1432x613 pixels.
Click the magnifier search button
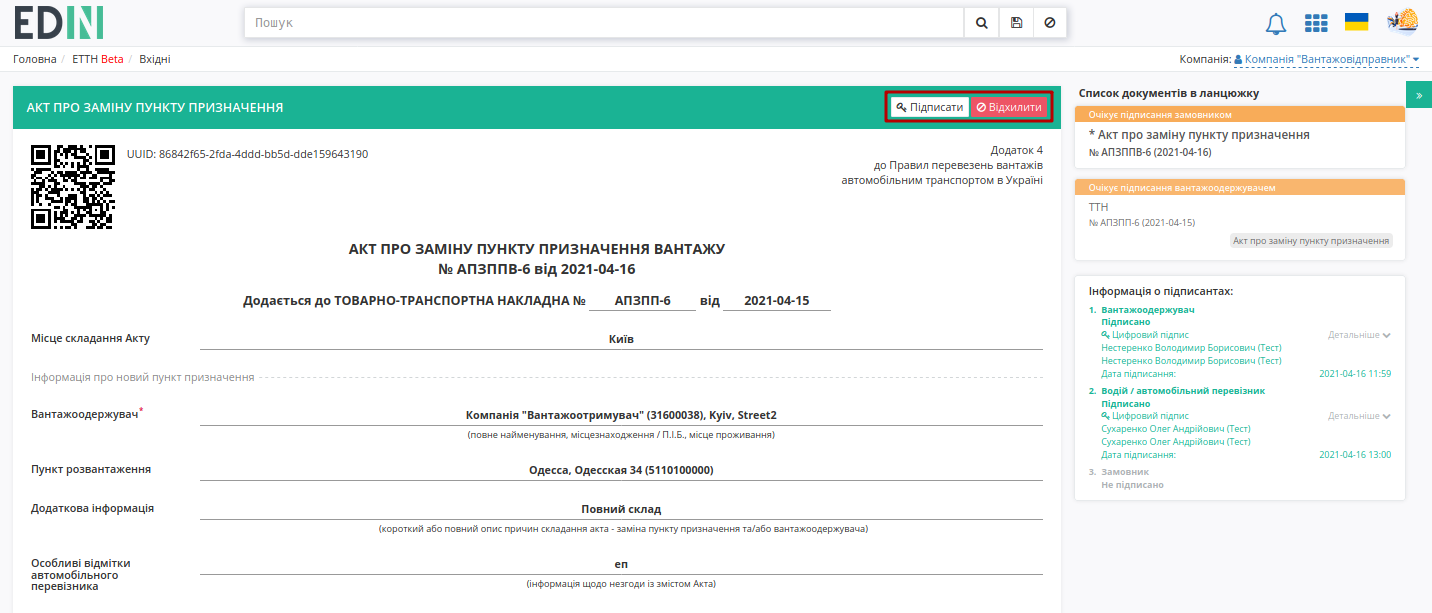[981, 22]
